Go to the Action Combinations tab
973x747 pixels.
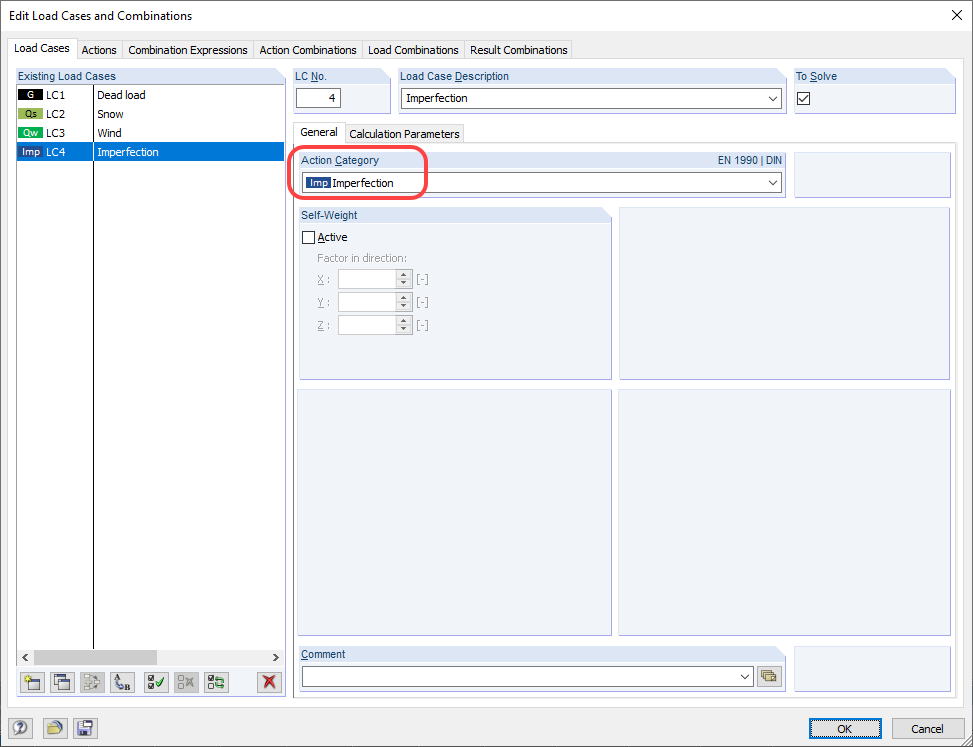[x=308, y=50]
